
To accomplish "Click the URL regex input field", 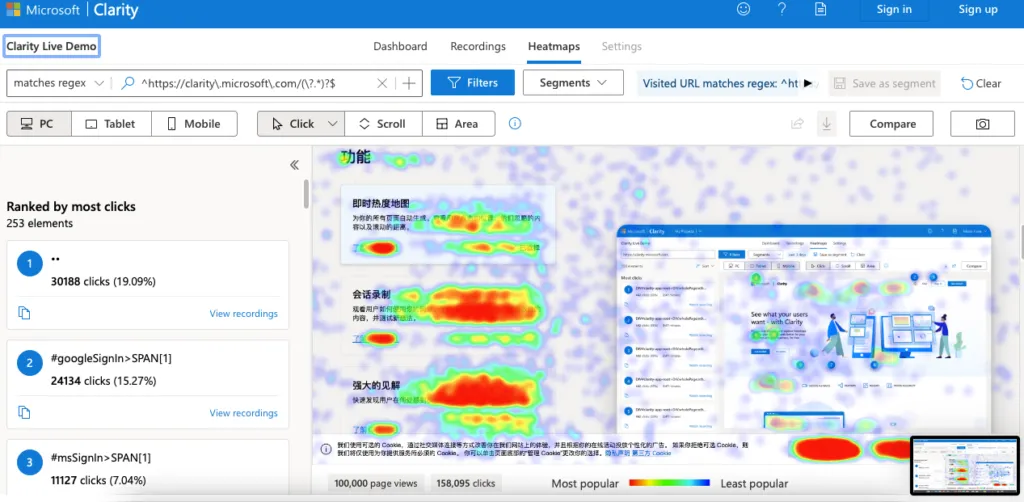I will pos(247,83).
